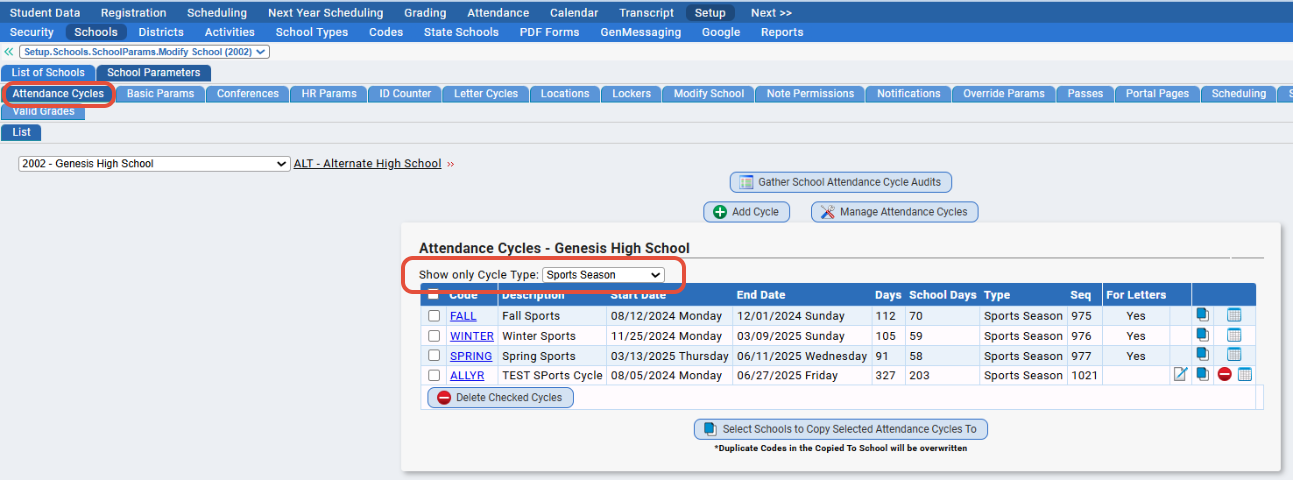This screenshot has height=480, width=1293.
Task: Click Select Schools to Copy Selected Attendance Cycles To
Action: pyautogui.click(x=841, y=429)
